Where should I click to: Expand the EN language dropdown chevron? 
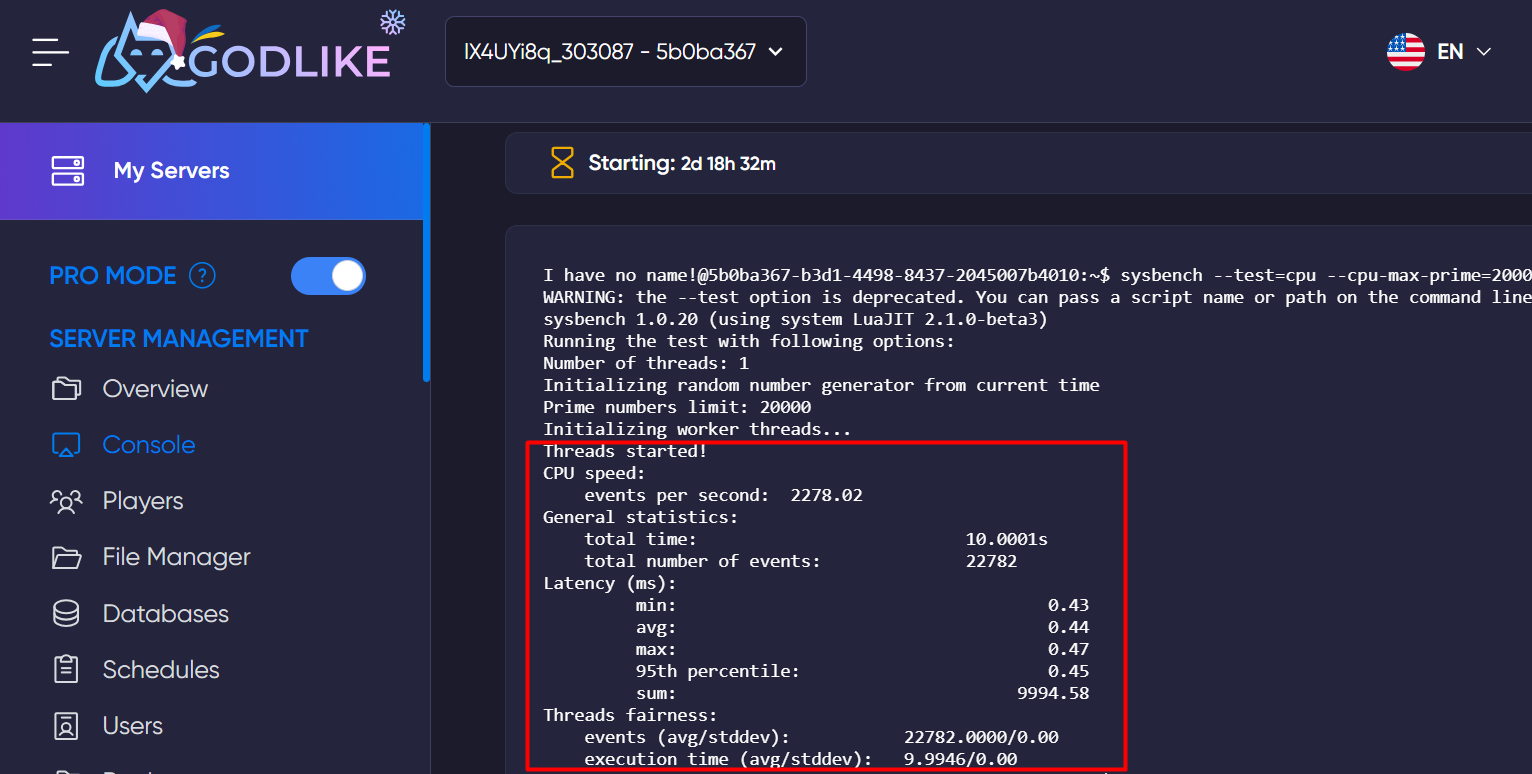click(x=1484, y=52)
